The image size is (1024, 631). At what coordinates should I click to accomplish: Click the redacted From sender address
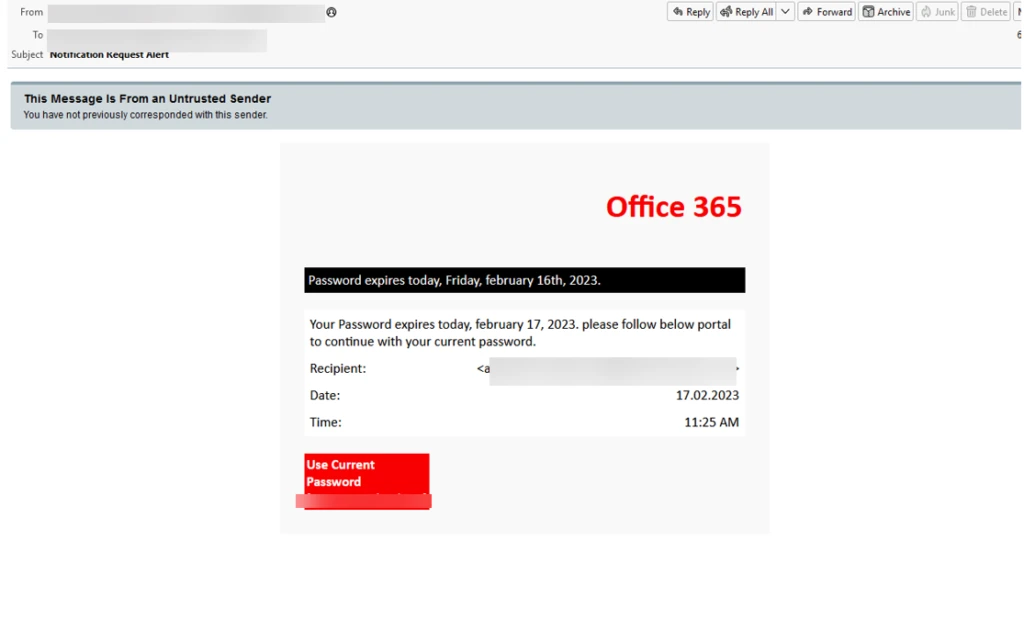(x=185, y=13)
